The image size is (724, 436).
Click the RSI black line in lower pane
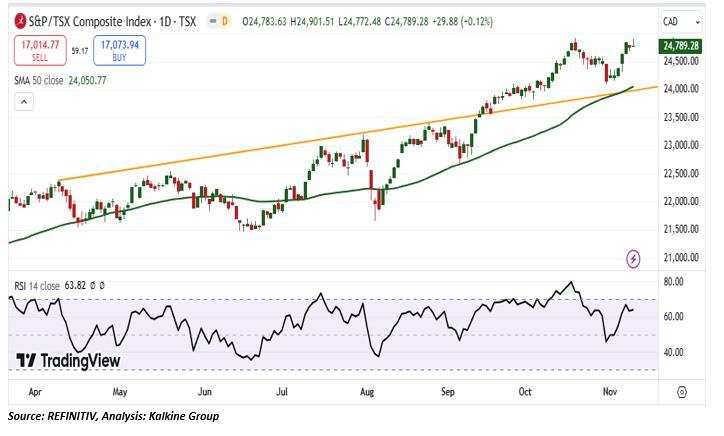tap(323, 323)
